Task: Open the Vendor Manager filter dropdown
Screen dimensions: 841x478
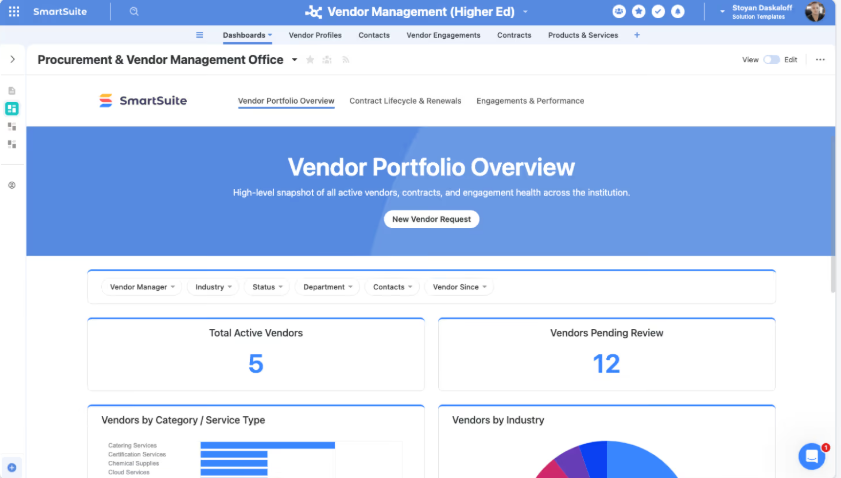Action: (142, 287)
